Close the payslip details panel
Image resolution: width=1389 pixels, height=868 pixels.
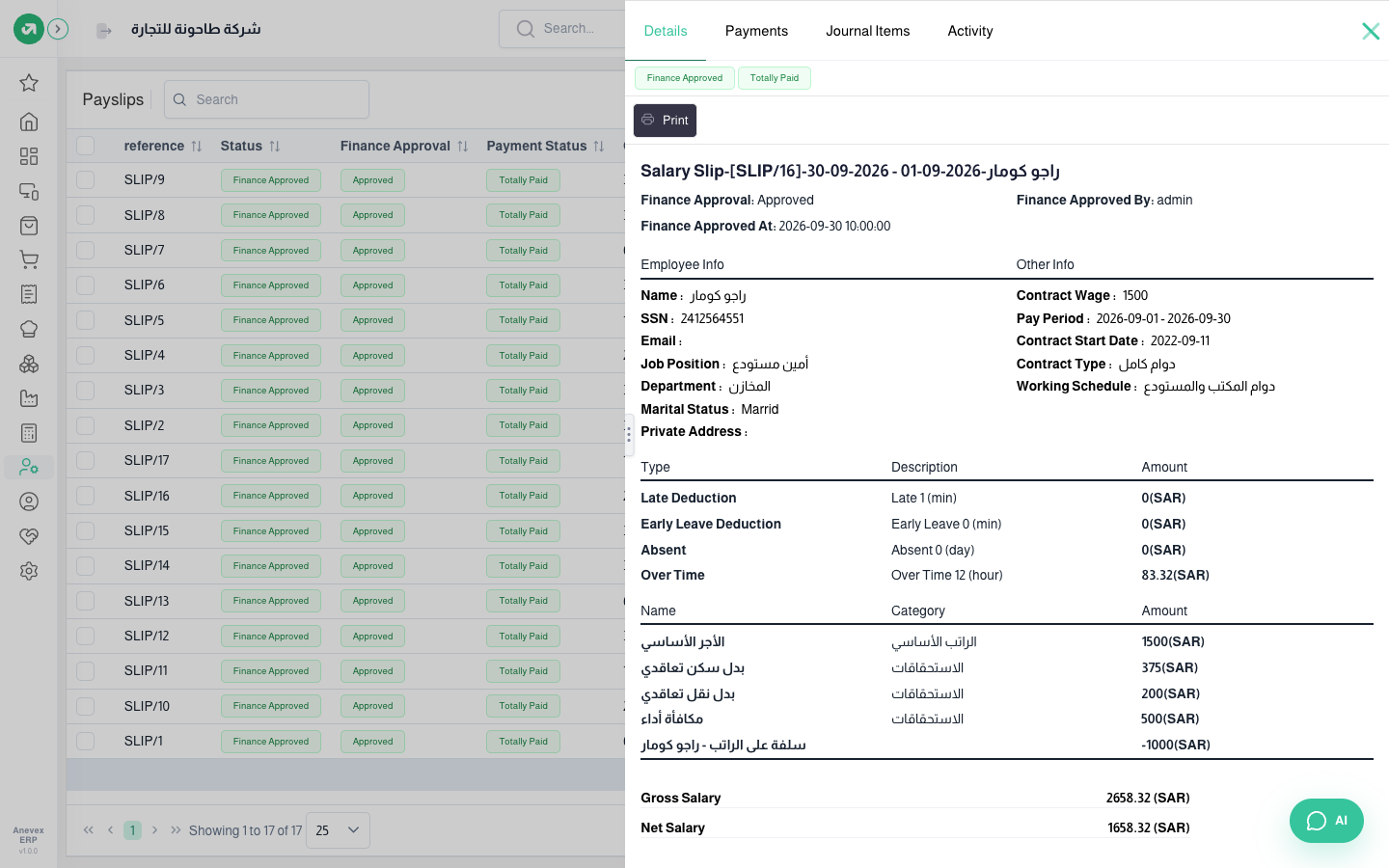1371,31
